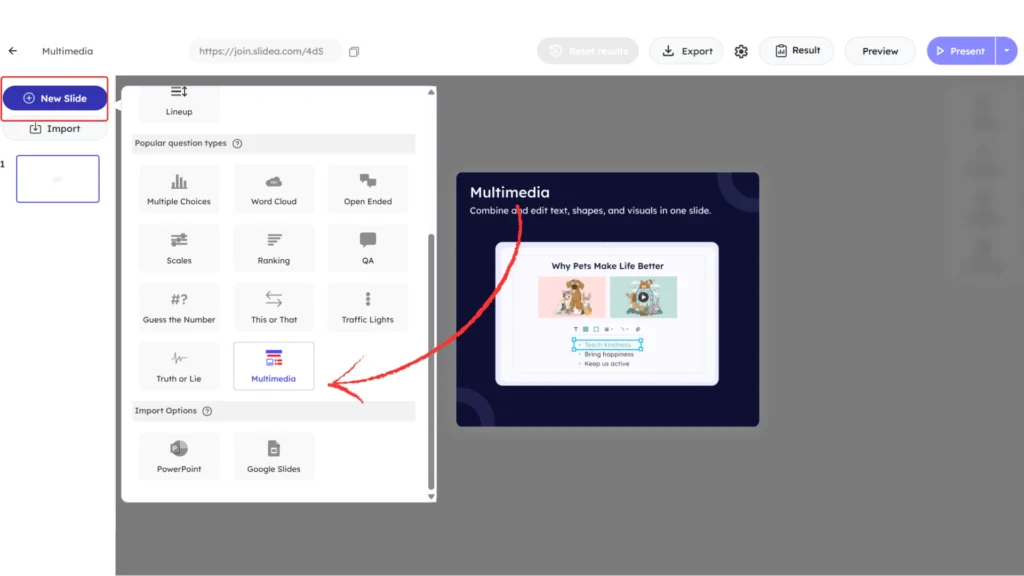
Task: Open the settings gear
Action: point(741,50)
